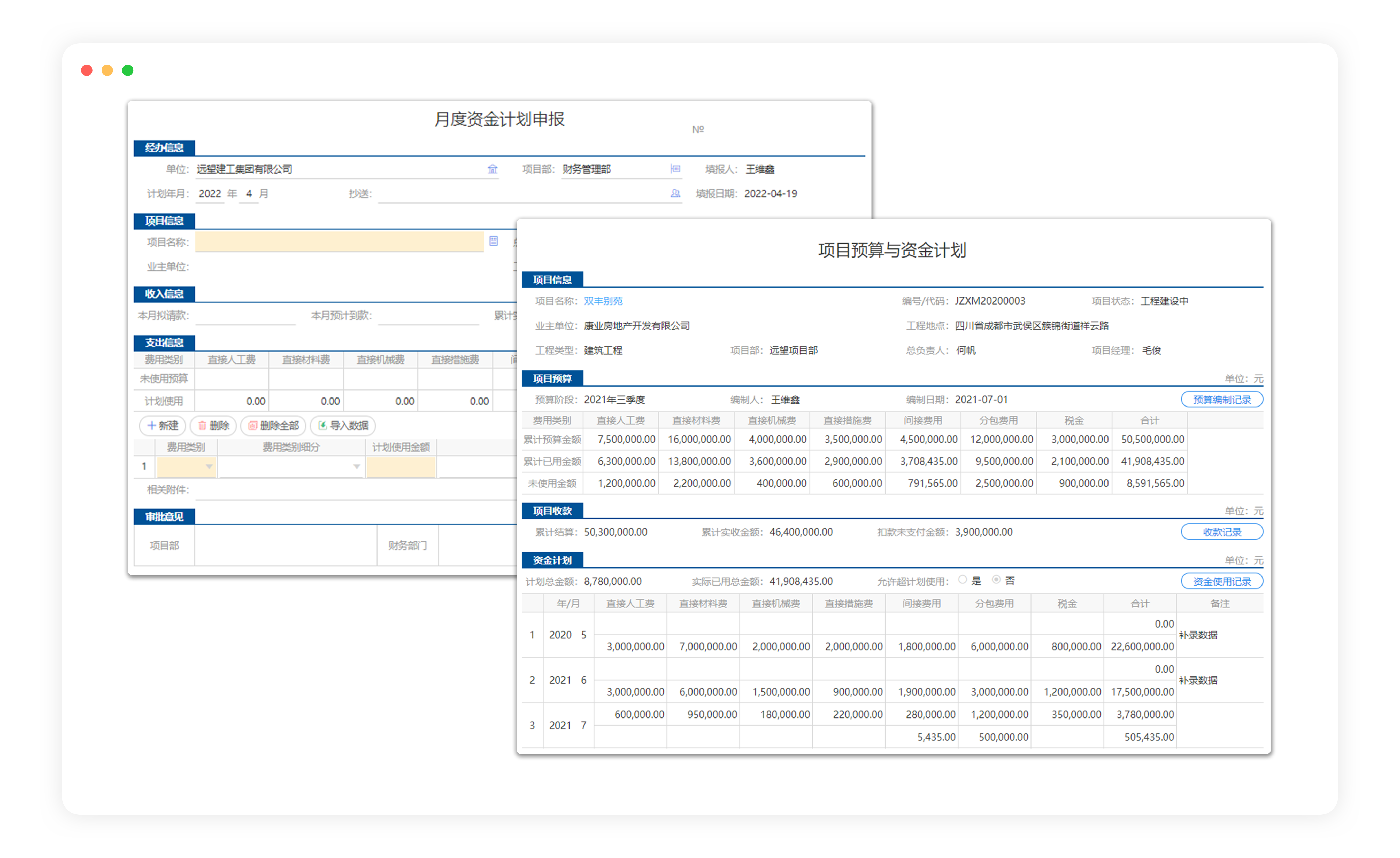The height and width of the screenshot is (858, 1400).
Task: Click the 本月预计到款 input field
Action: coord(428,315)
